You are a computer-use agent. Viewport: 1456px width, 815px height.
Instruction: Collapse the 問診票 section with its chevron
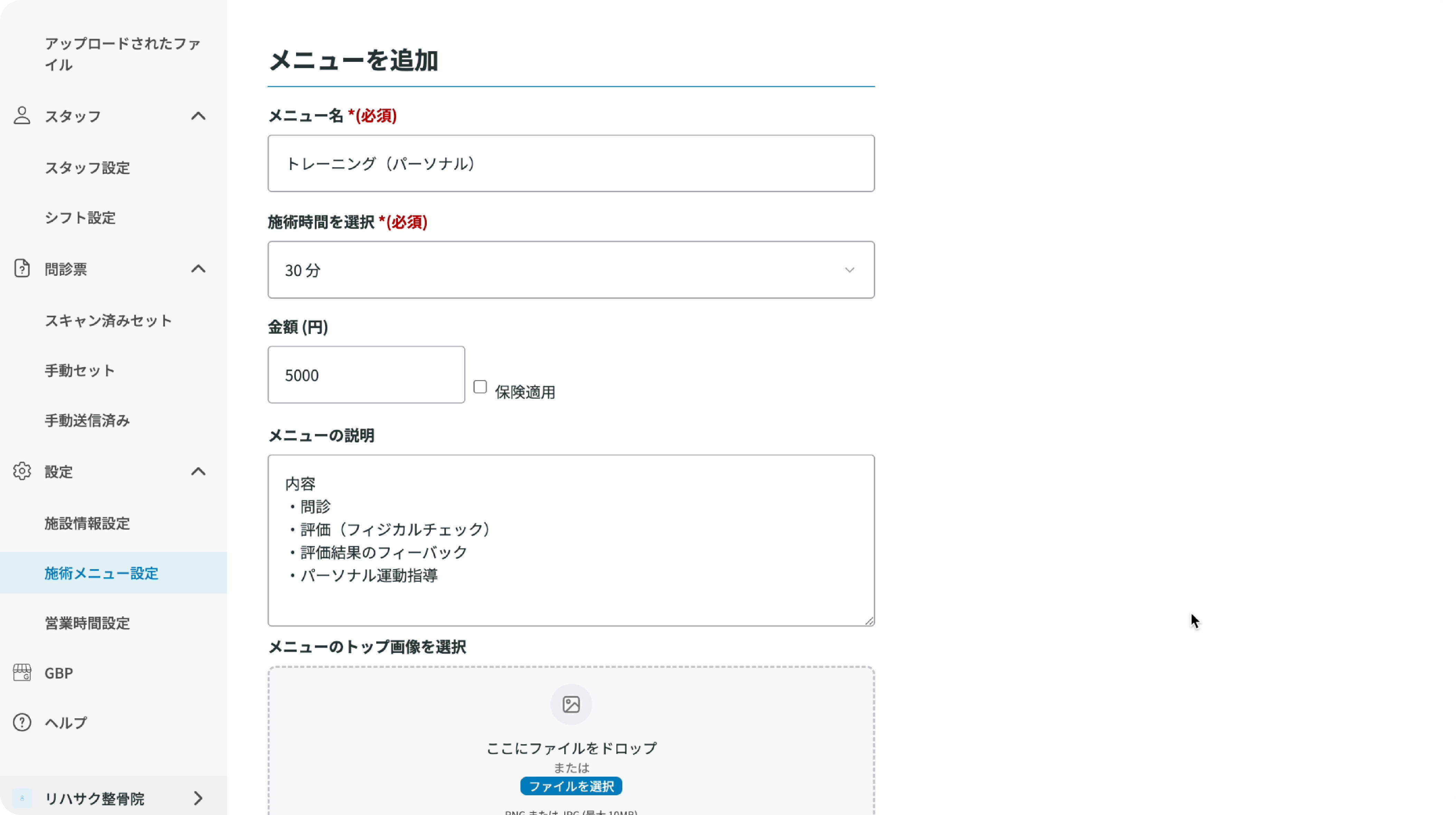[x=198, y=269]
